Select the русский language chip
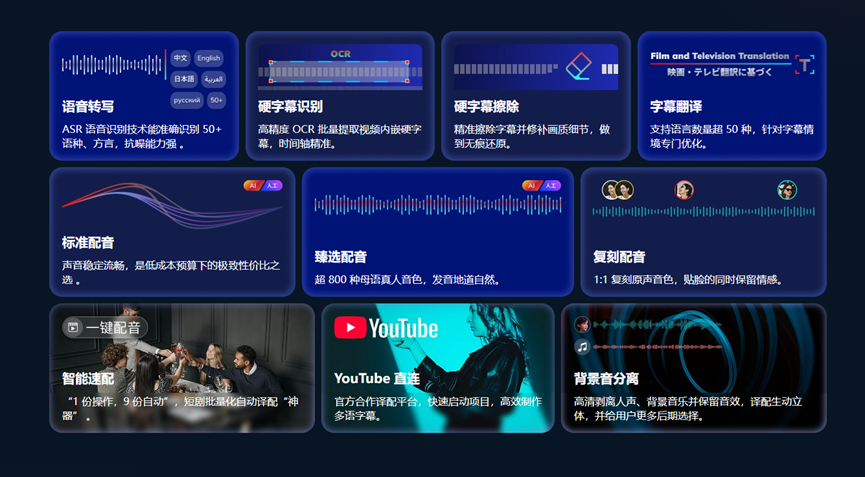 (187, 100)
